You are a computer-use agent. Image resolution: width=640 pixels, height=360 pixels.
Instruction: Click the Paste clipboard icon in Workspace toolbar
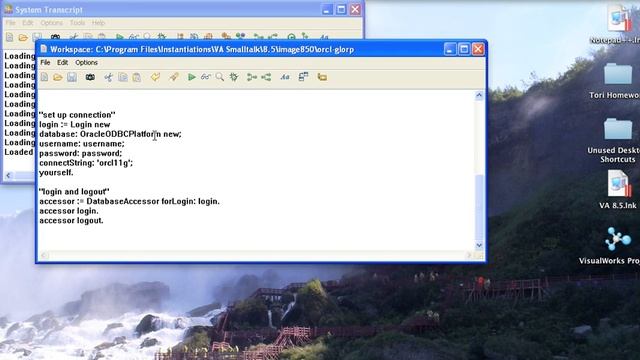point(137,77)
